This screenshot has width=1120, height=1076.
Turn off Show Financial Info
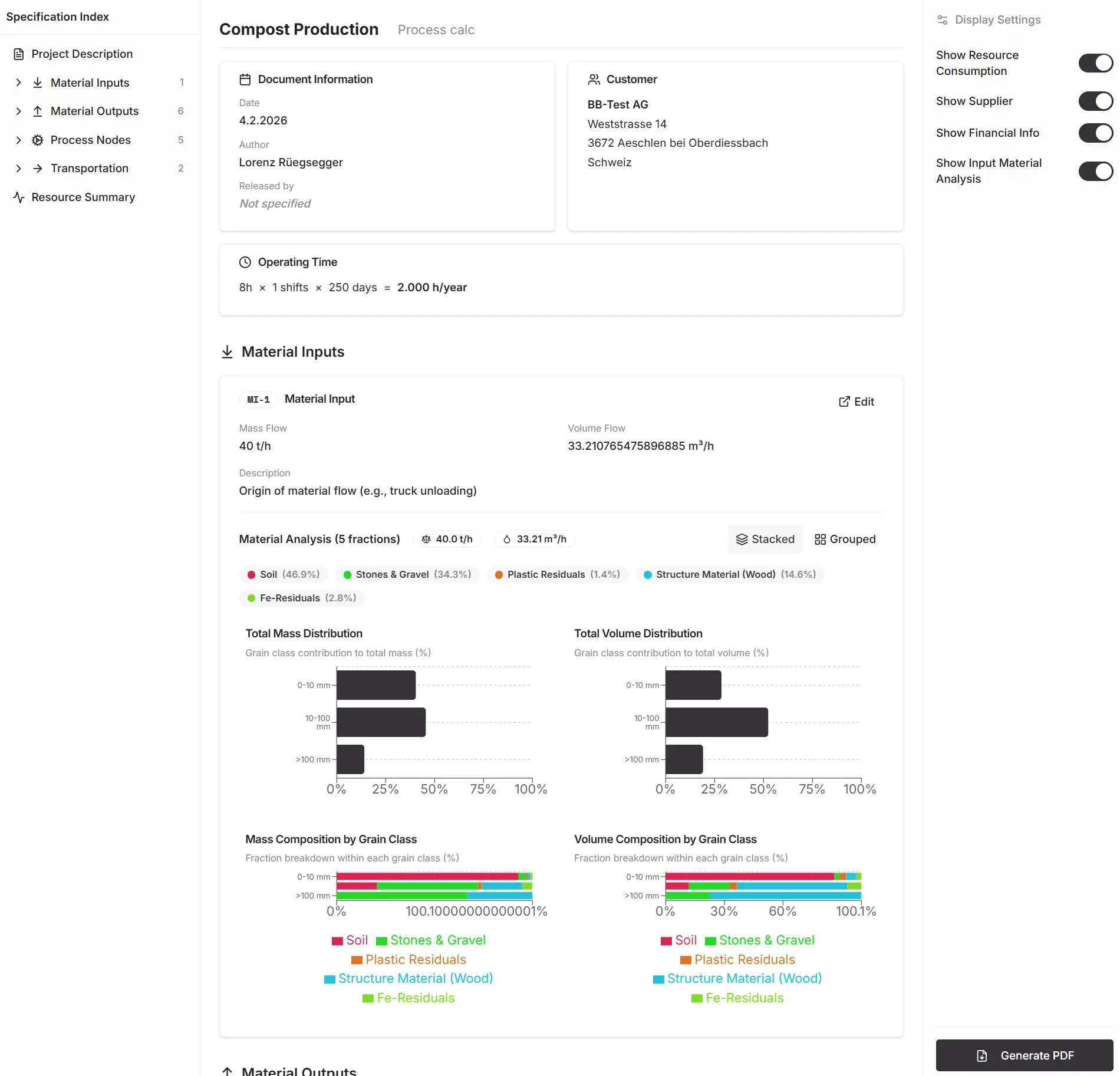tap(1095, 133)
